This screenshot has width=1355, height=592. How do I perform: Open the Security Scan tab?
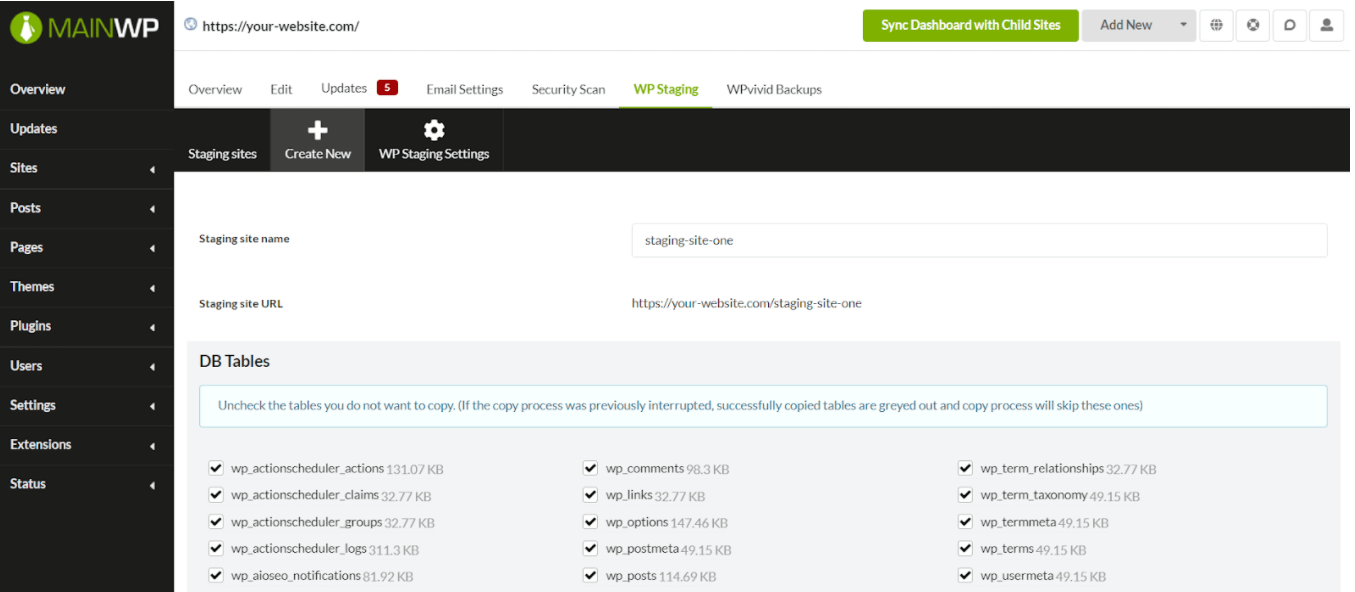[568, 89]
